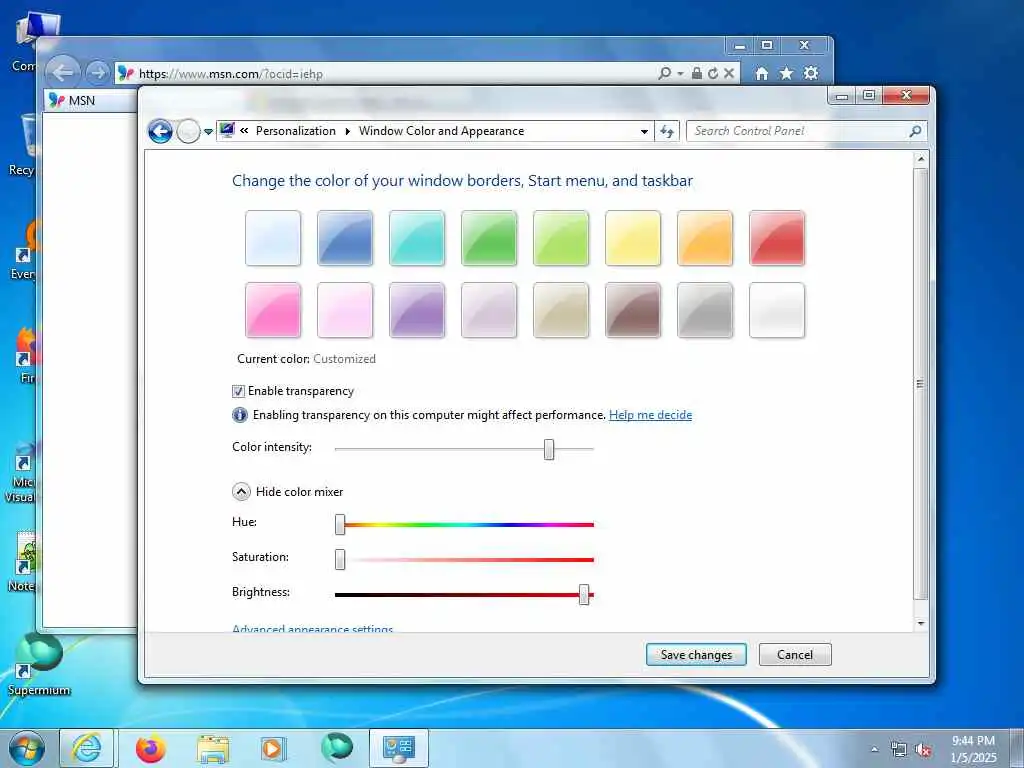Click Internet Explorer taskbar icon
The width and height of the screenshot is (1024, 768).
pyautogui.click(x=87, y=748)
